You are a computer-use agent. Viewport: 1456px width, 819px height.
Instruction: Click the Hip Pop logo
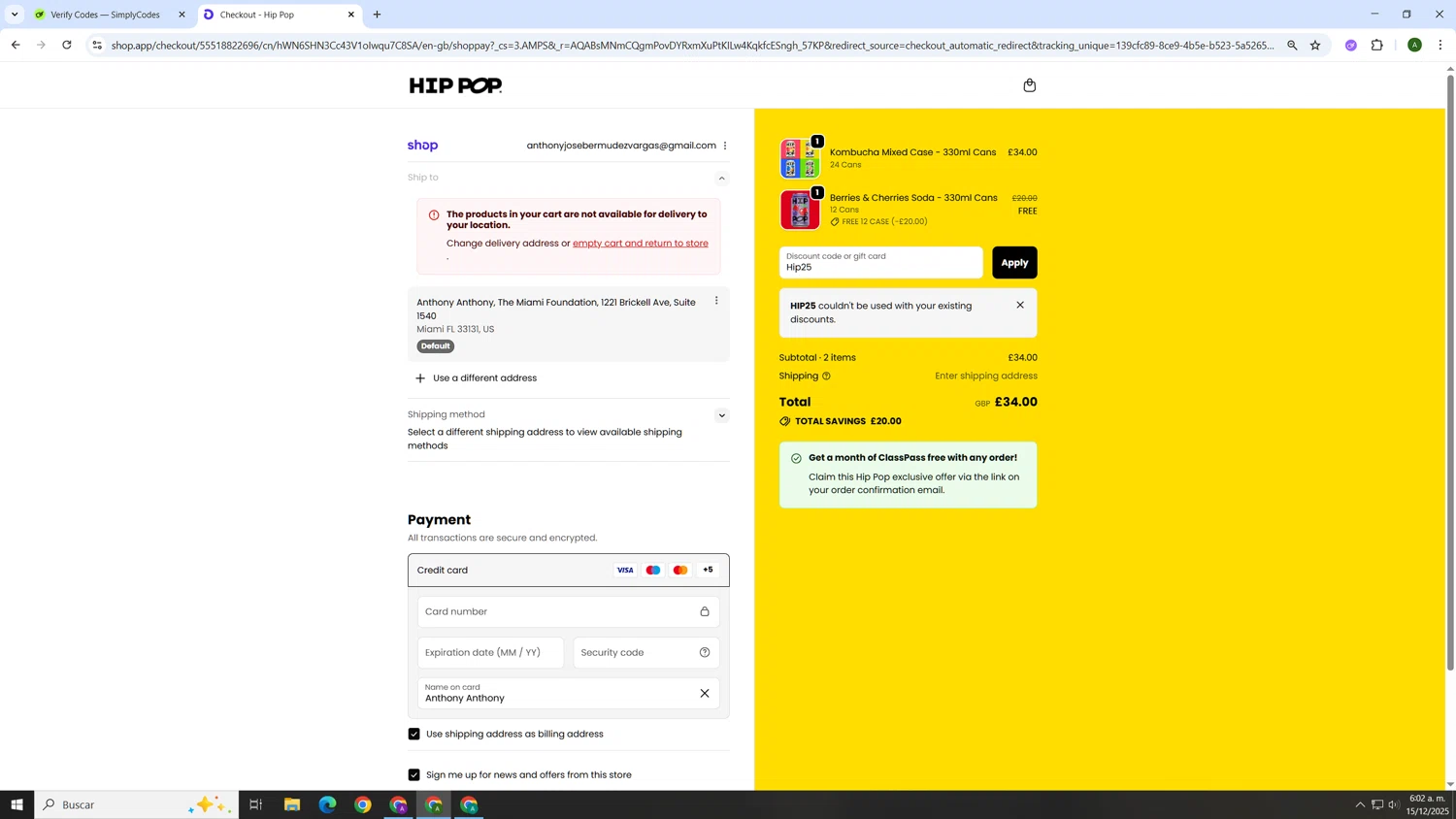coord(455,85)
